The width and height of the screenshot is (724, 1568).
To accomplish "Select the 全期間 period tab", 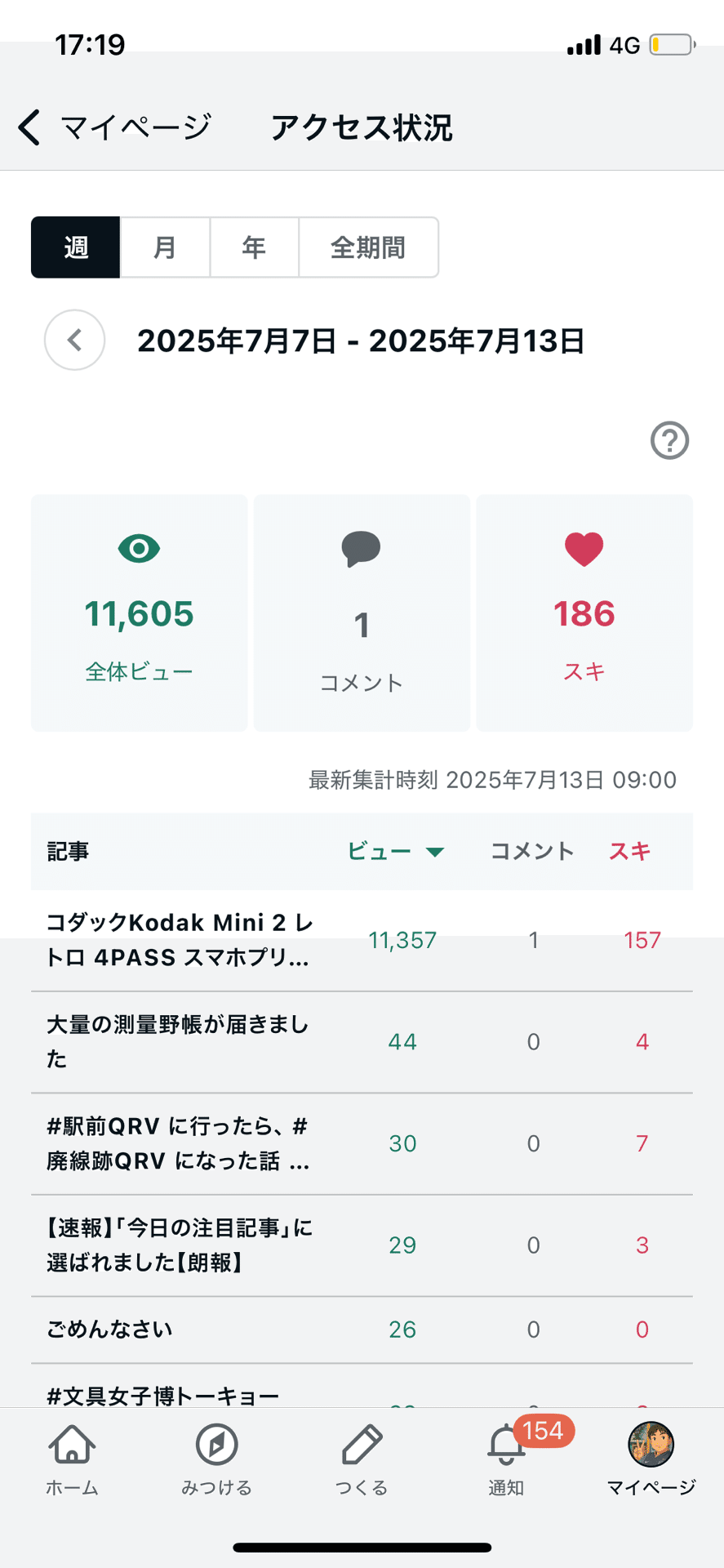I will (x=368, y=247).
